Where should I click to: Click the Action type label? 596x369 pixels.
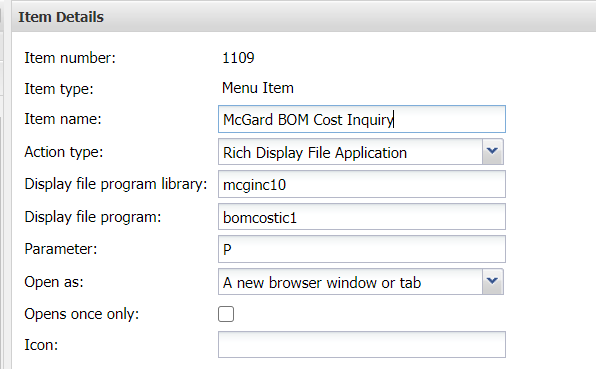[63, 152]
